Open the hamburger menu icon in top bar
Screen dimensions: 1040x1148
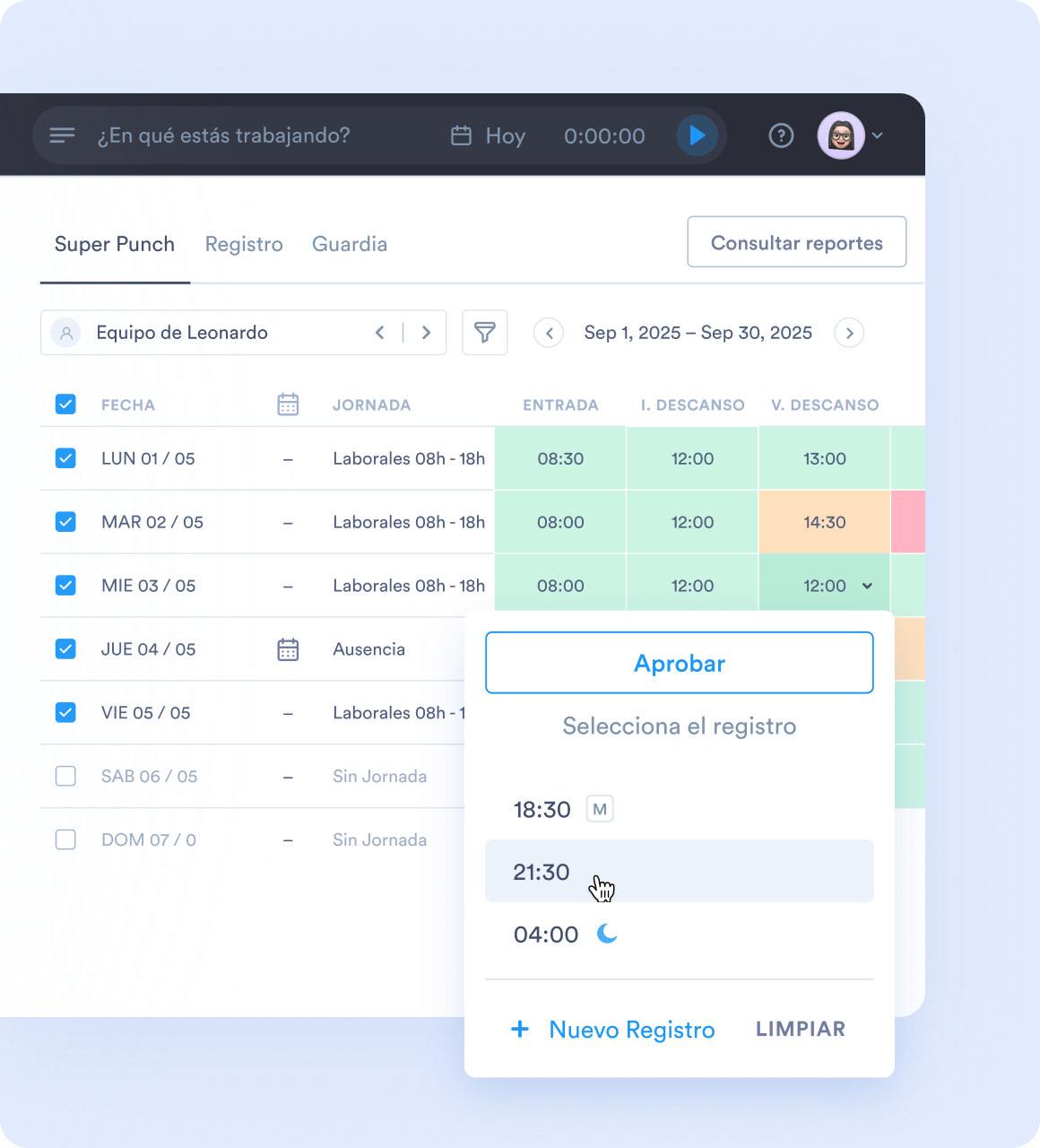pyautogui.click(x=62, y=135)
